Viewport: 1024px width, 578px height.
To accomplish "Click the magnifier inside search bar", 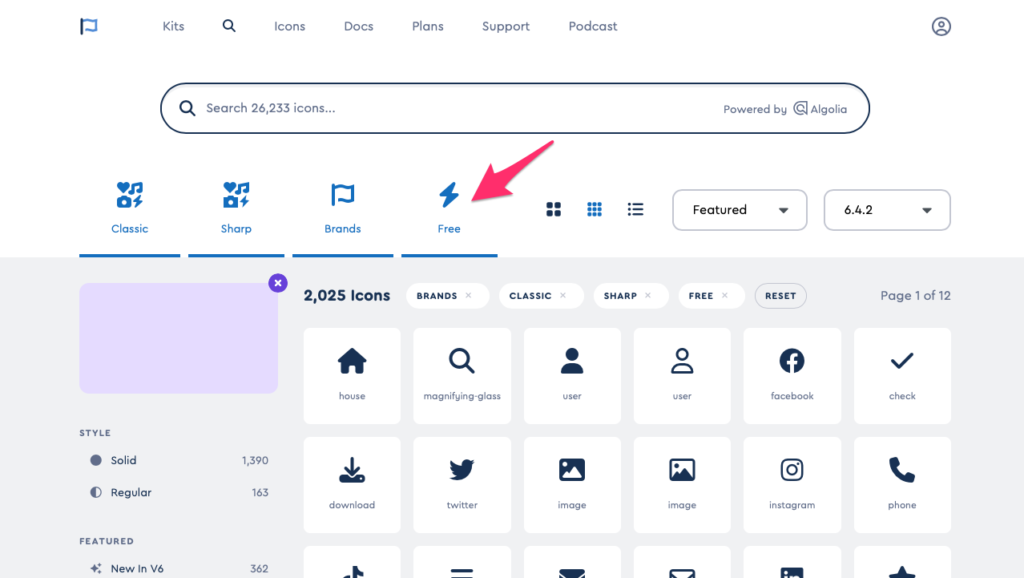I will [x=187, y=108].
